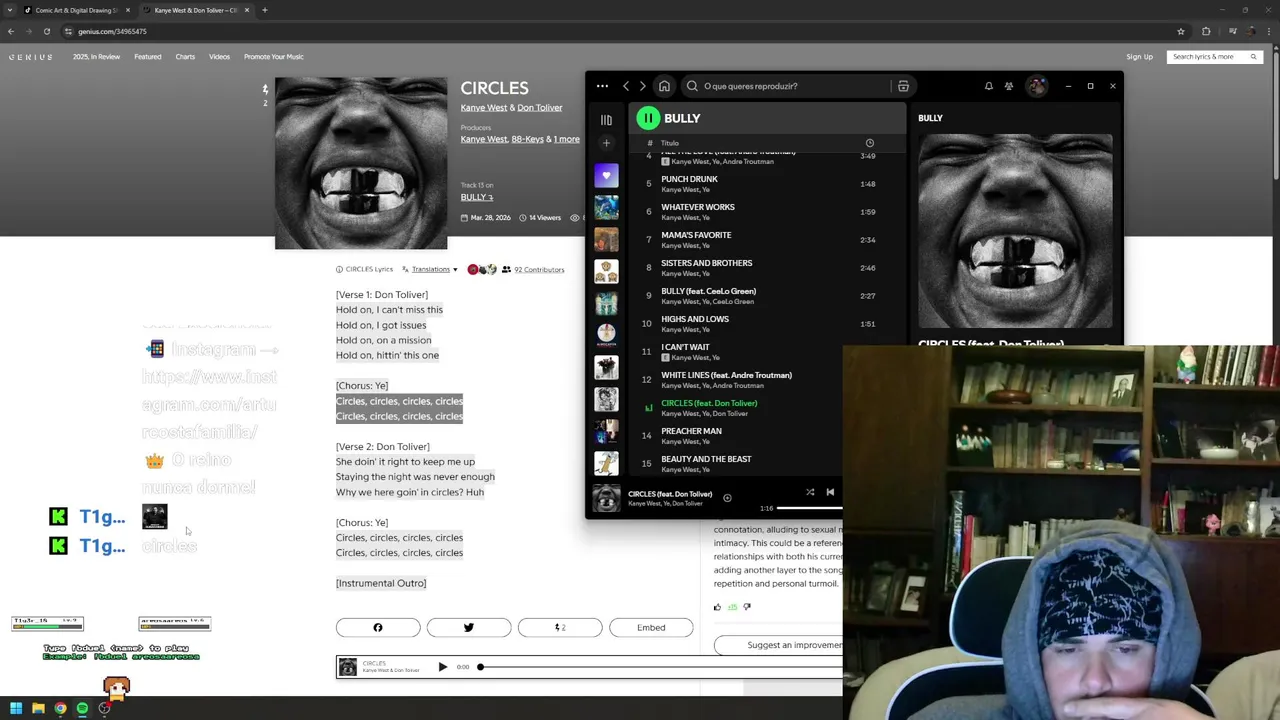Open '1 more' producers link
The width and height of the screenshot is (1280, 720).
pos(566,139)
